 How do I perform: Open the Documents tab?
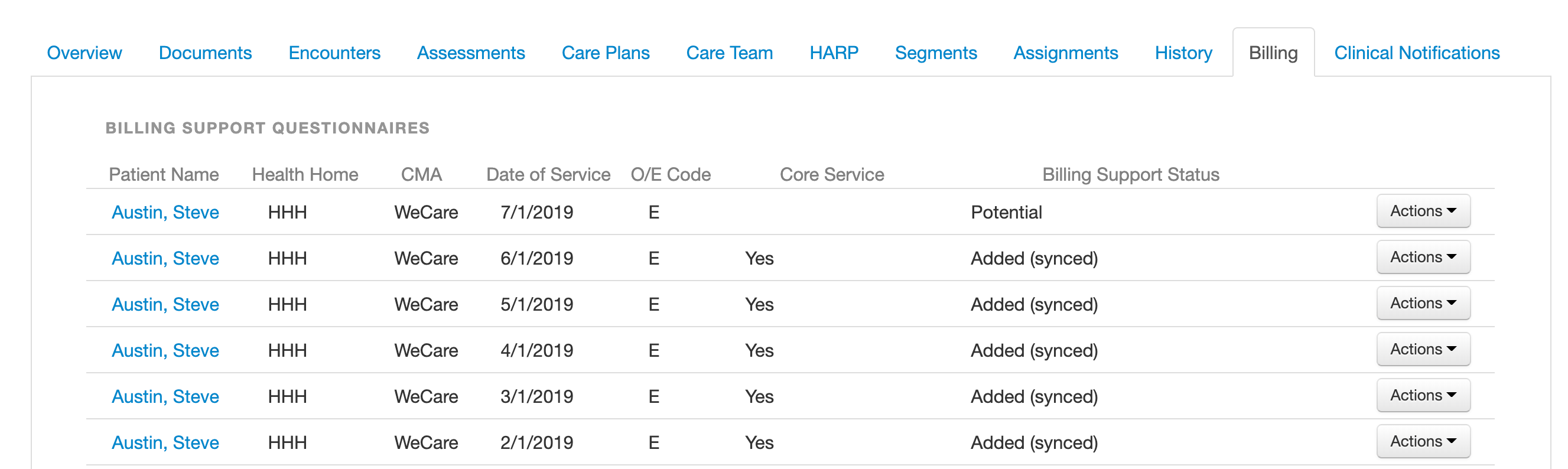tap(205, 53)
